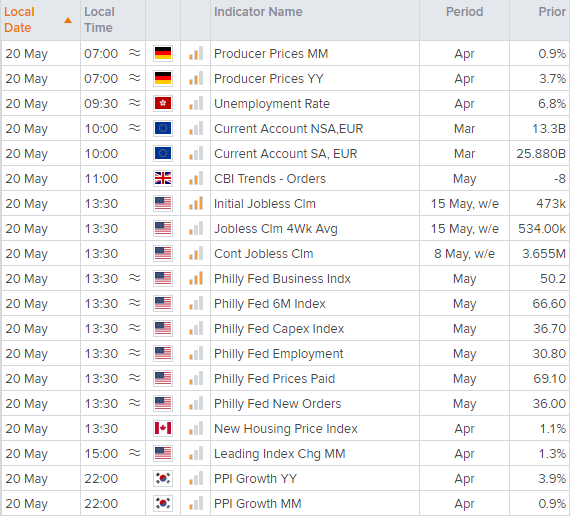Open the Producer Prices YY indicator
Screen dimensions: 570x516
click(x=269, y=79)
